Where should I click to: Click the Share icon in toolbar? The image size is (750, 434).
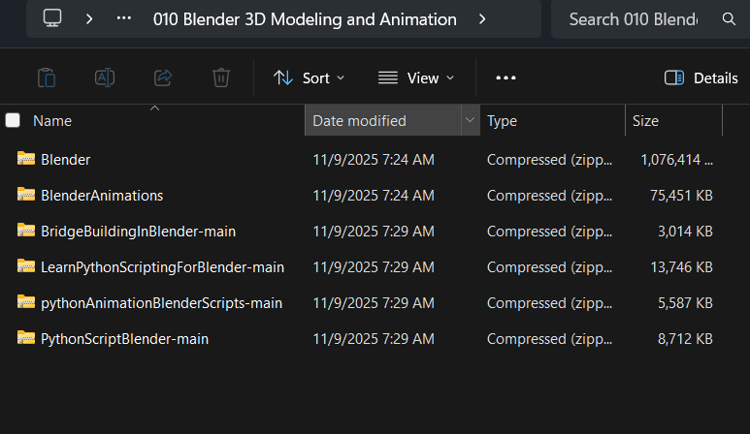tap(163, 78)
